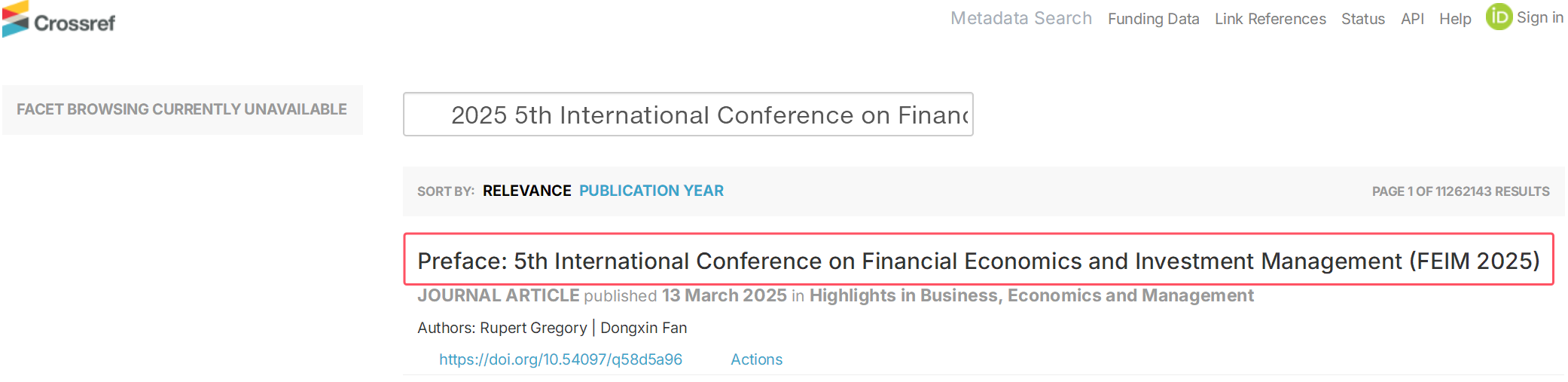
Task: Open the FEIM 2025 Preface article title
Action: coord(978,260)
